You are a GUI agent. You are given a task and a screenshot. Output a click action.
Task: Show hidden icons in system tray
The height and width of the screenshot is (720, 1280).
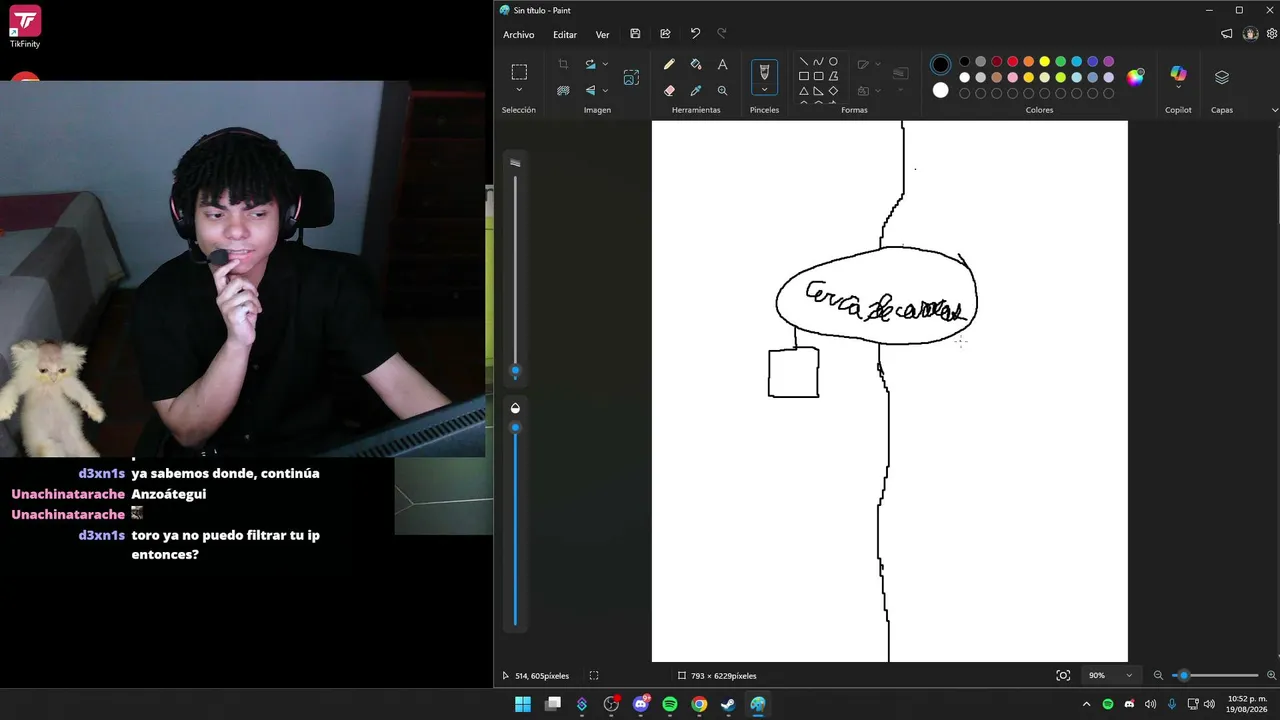[1086, 704]
